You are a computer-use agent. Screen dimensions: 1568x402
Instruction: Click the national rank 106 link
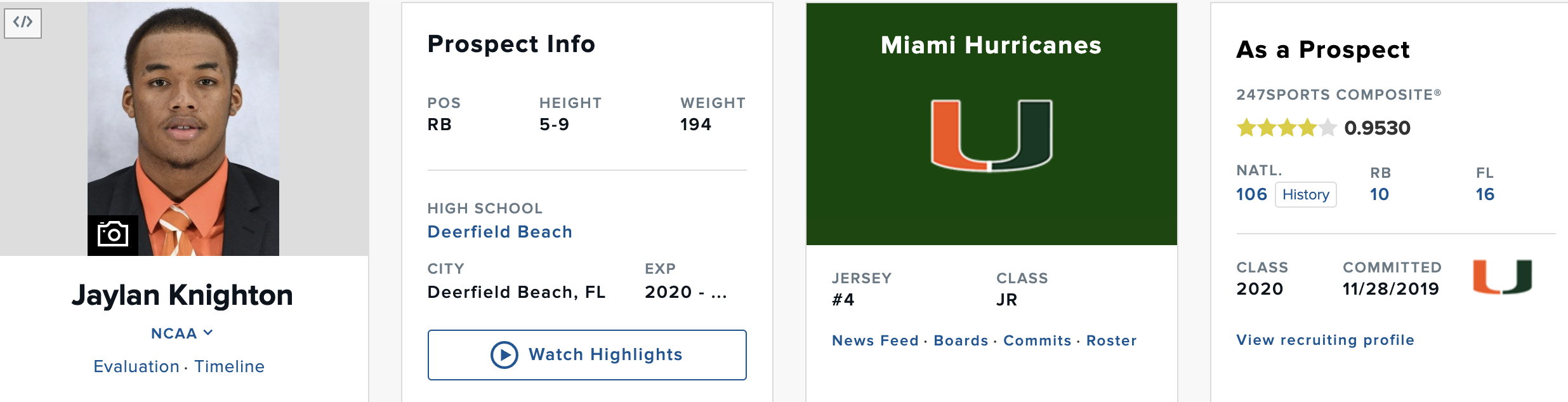click(1251, 194)
